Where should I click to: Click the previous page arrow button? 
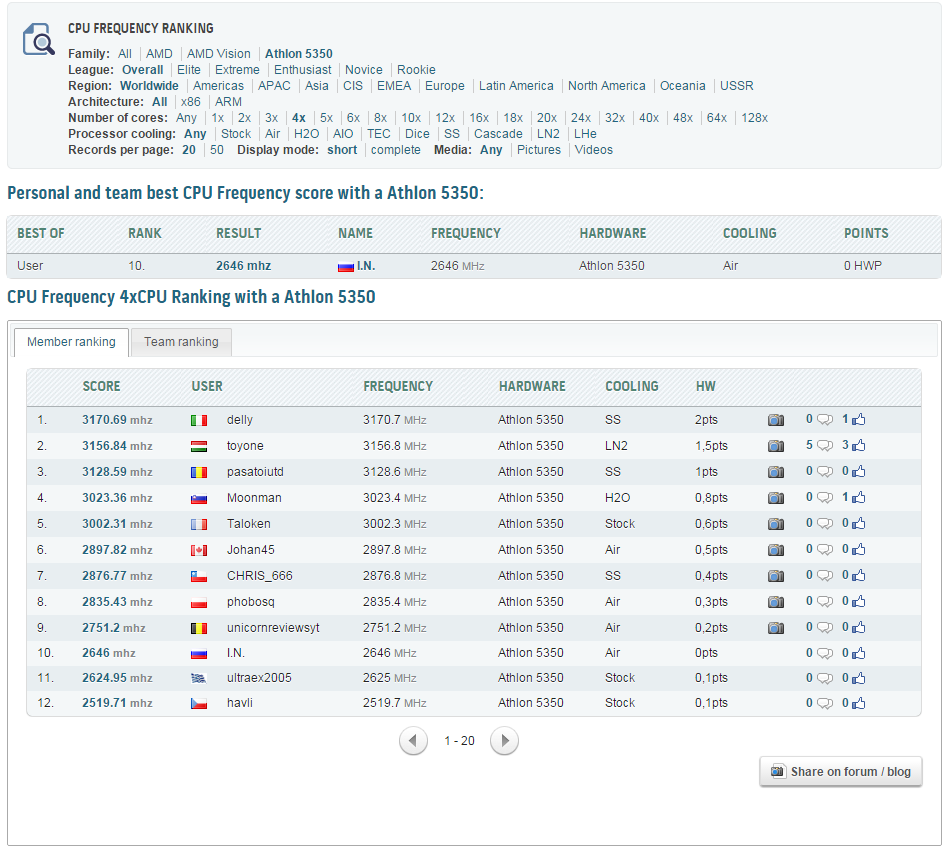tap(414, 741)
